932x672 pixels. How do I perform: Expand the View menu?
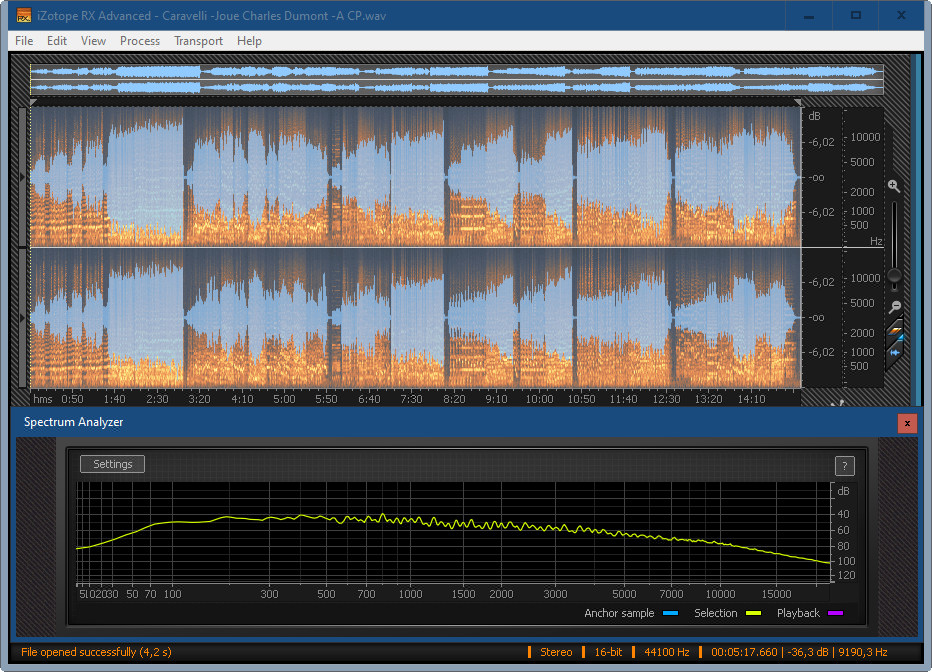[93, 41]
